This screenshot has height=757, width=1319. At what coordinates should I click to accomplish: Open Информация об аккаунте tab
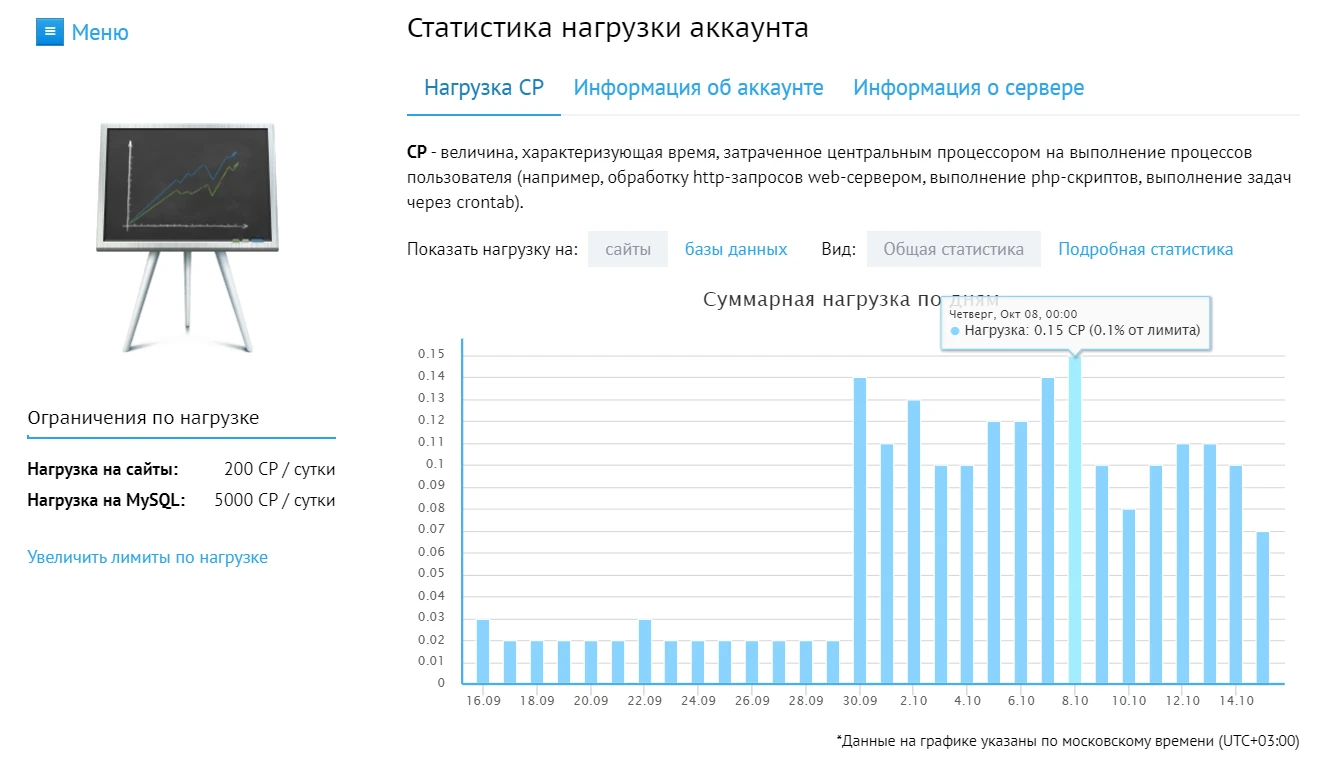tap(698, 88)
